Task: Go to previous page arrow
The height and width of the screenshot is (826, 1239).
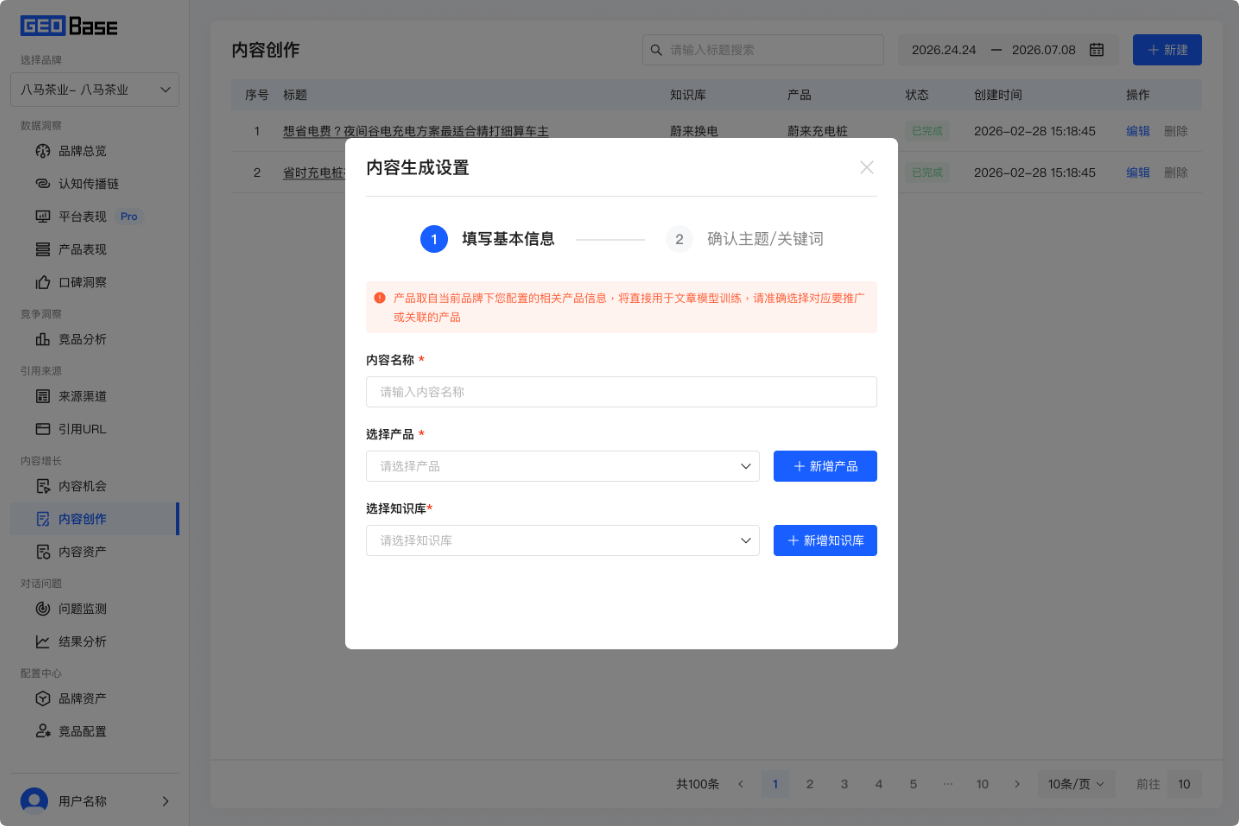Action: 741,784
